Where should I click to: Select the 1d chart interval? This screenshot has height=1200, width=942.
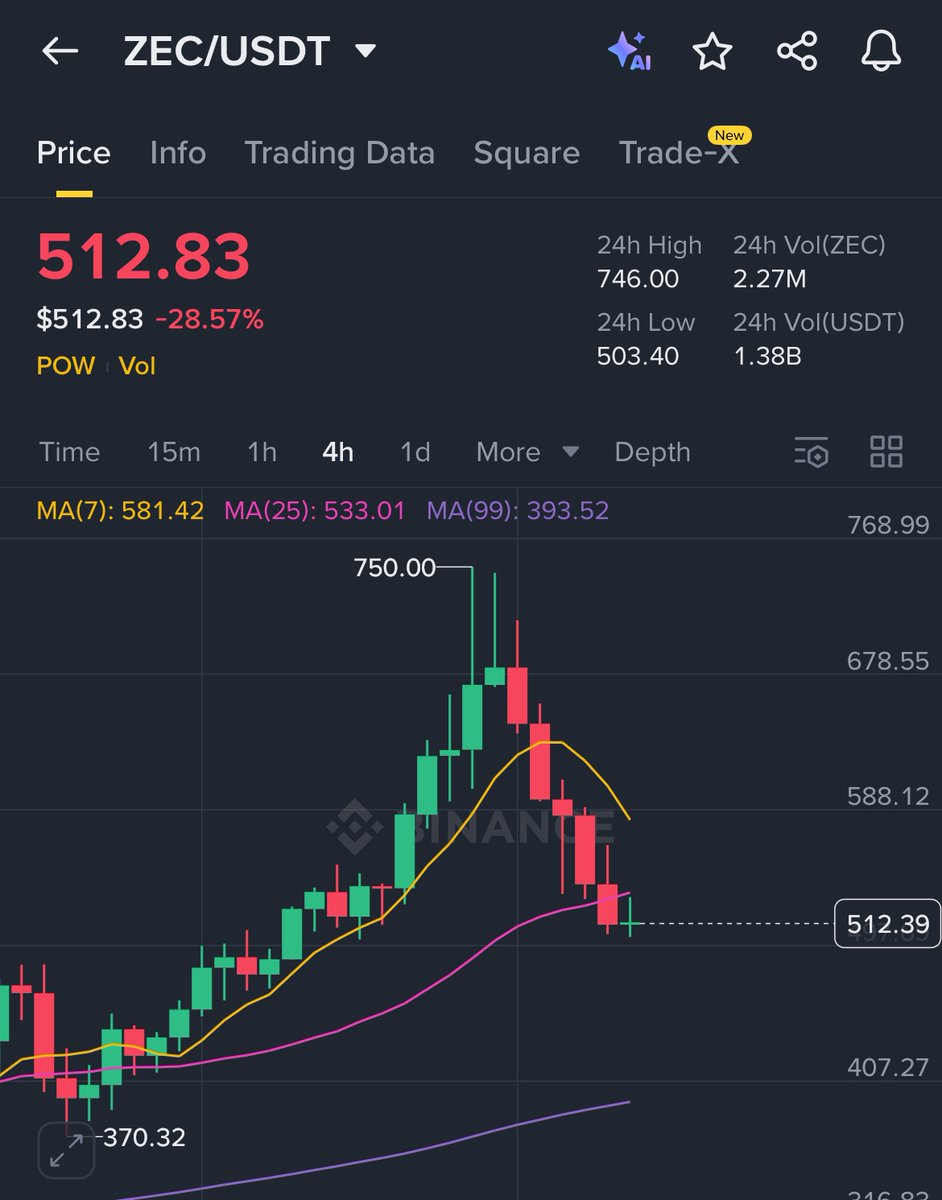click(x=415, y=452)
